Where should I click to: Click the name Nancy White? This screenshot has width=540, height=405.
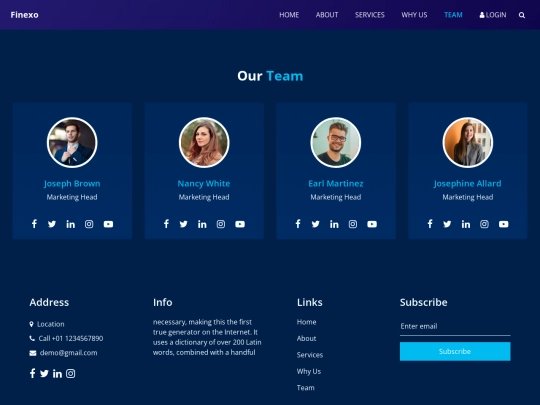204,184
